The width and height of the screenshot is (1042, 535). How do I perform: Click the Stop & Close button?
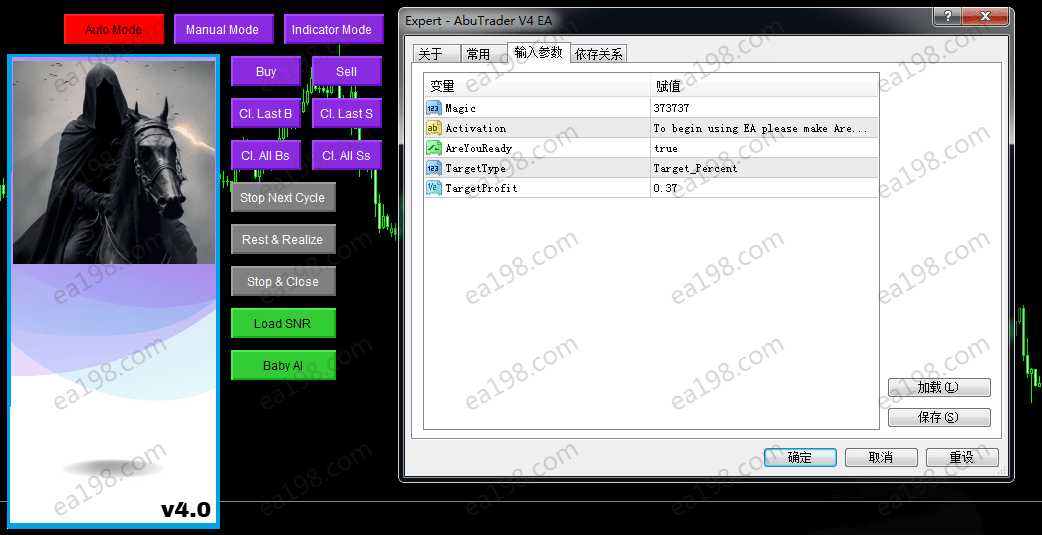point(283,282)
